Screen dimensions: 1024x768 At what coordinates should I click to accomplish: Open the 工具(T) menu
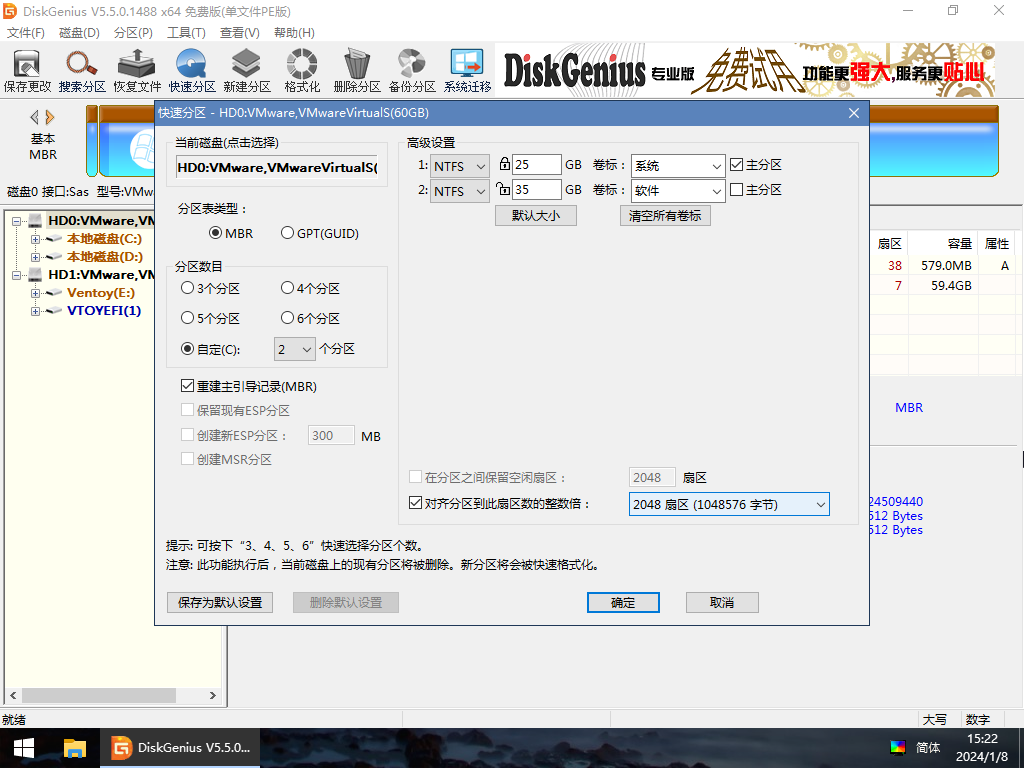tap(186, 32)
